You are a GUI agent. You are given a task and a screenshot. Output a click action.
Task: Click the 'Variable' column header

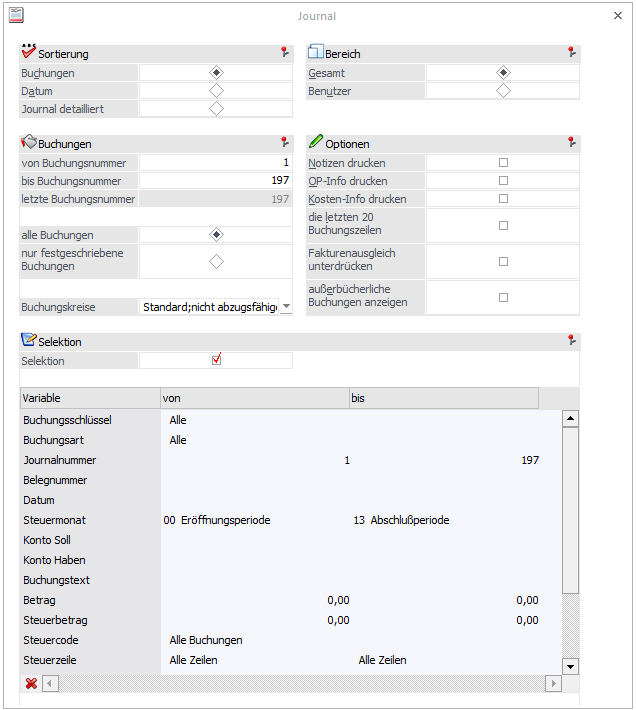(89, 398)
